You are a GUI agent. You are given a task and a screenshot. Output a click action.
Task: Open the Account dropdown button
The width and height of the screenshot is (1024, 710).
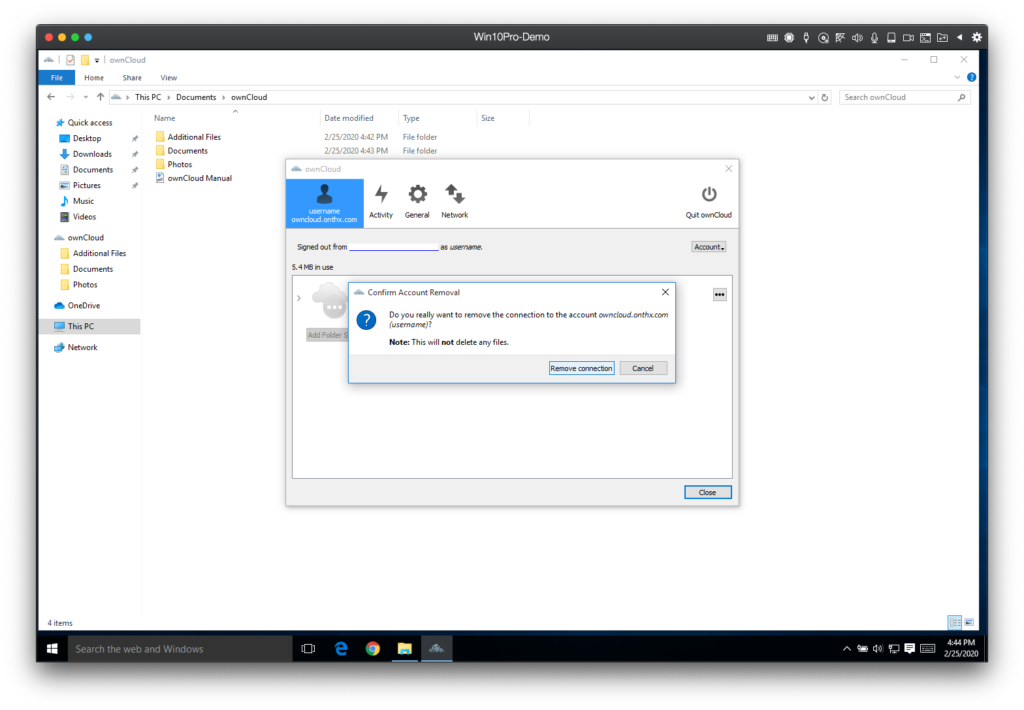click(x=709, y=247)
